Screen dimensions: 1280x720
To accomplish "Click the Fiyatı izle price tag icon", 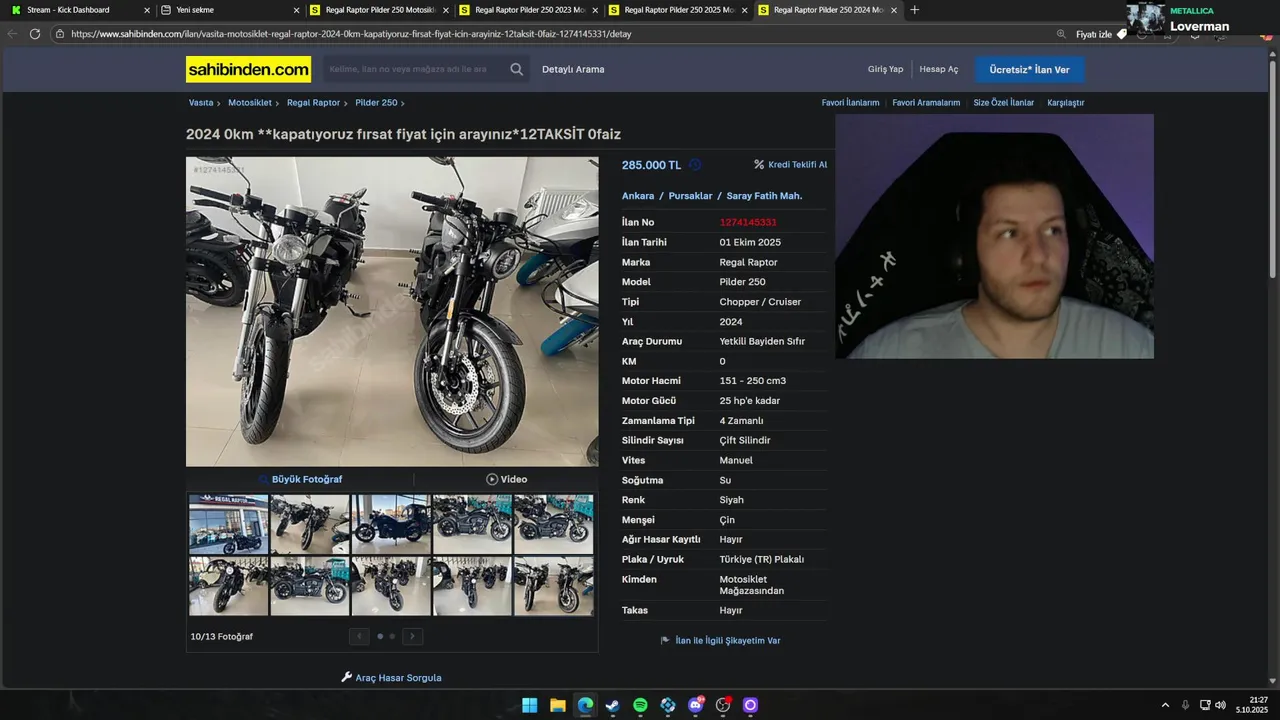I will coord(1121,34).
